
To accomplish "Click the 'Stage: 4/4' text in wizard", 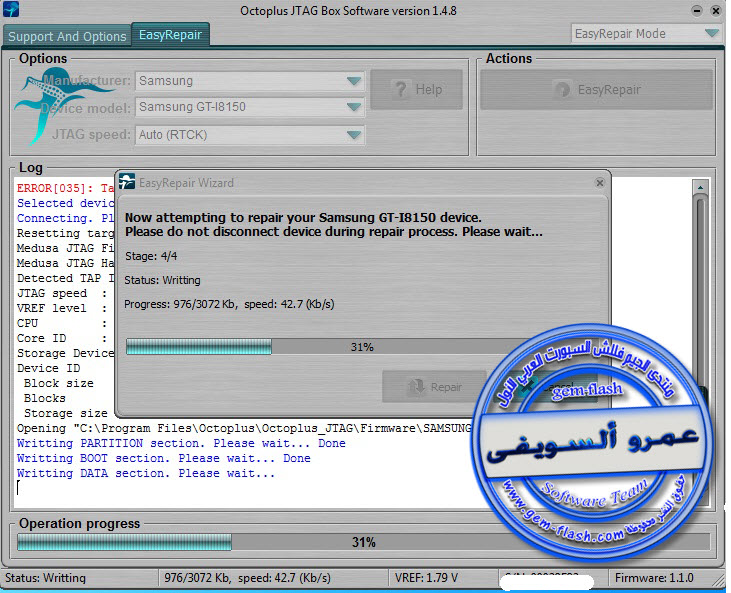I will pyautogui.click(x=151, y=256).
